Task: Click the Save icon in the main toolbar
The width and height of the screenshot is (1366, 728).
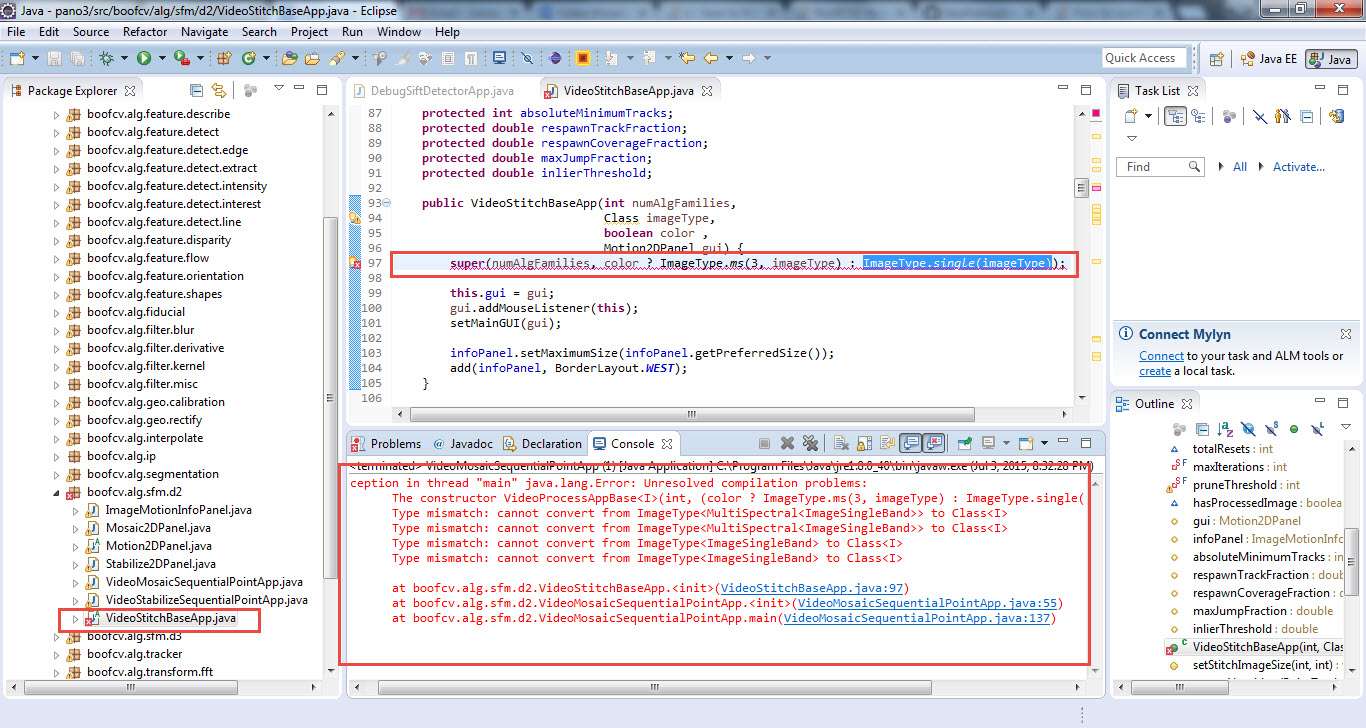Action: tap(54, 58)
